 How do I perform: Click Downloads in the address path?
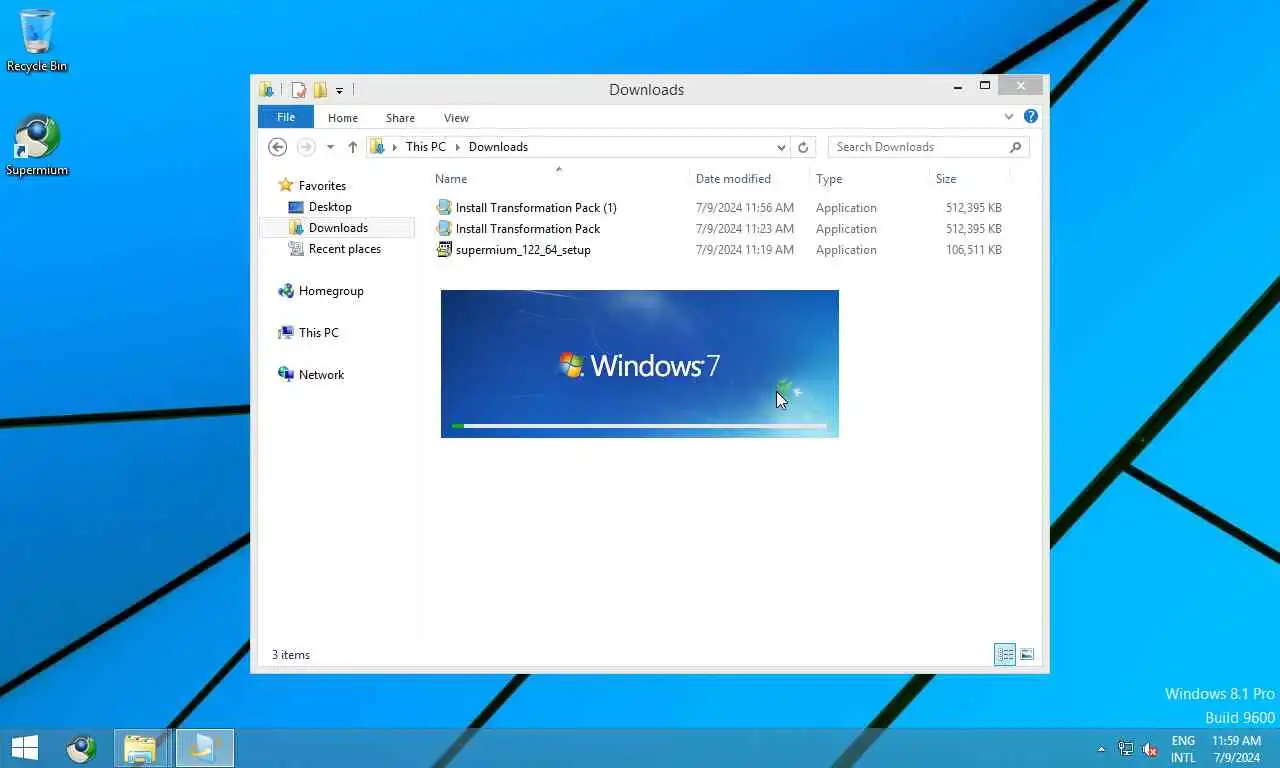[498, 147]
